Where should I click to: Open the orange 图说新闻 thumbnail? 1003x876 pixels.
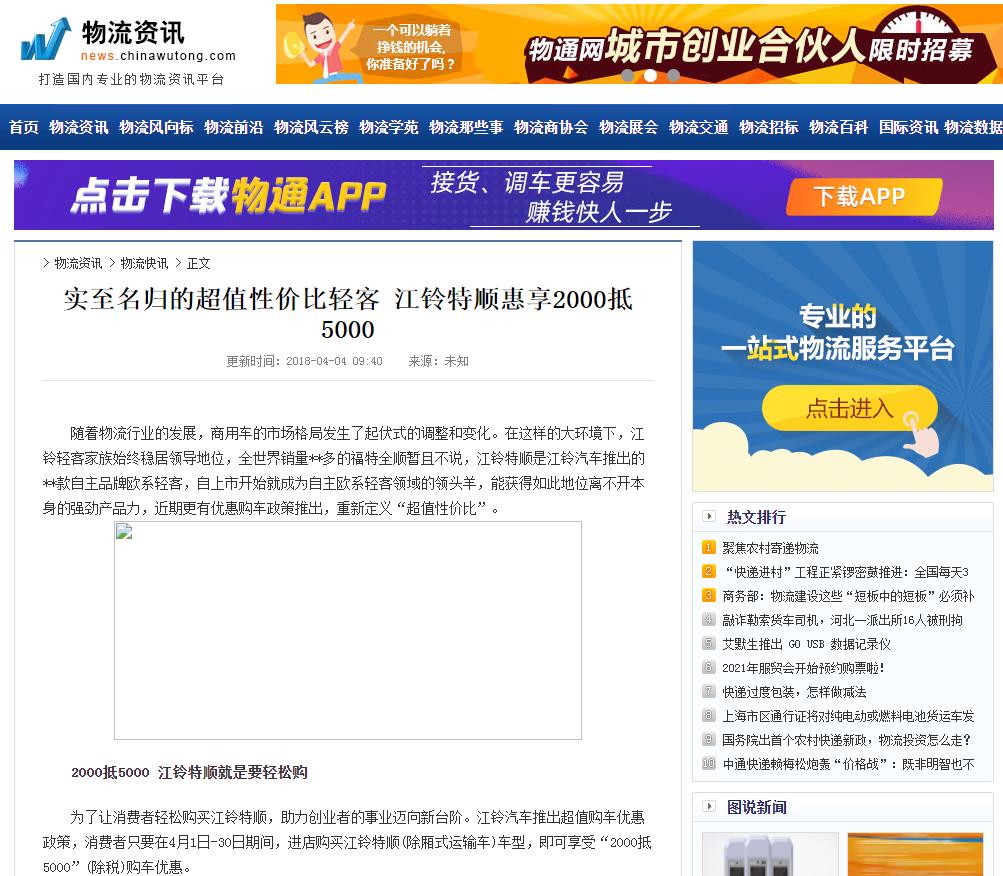[915, 854]
